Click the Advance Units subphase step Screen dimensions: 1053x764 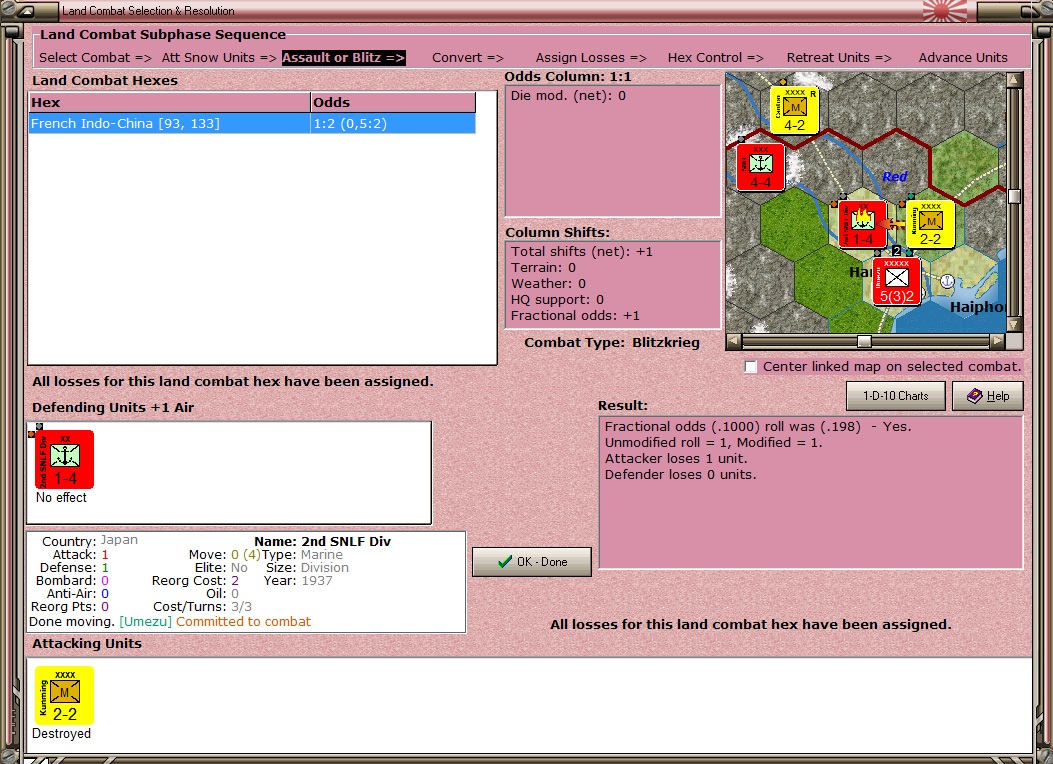point(963,58)
